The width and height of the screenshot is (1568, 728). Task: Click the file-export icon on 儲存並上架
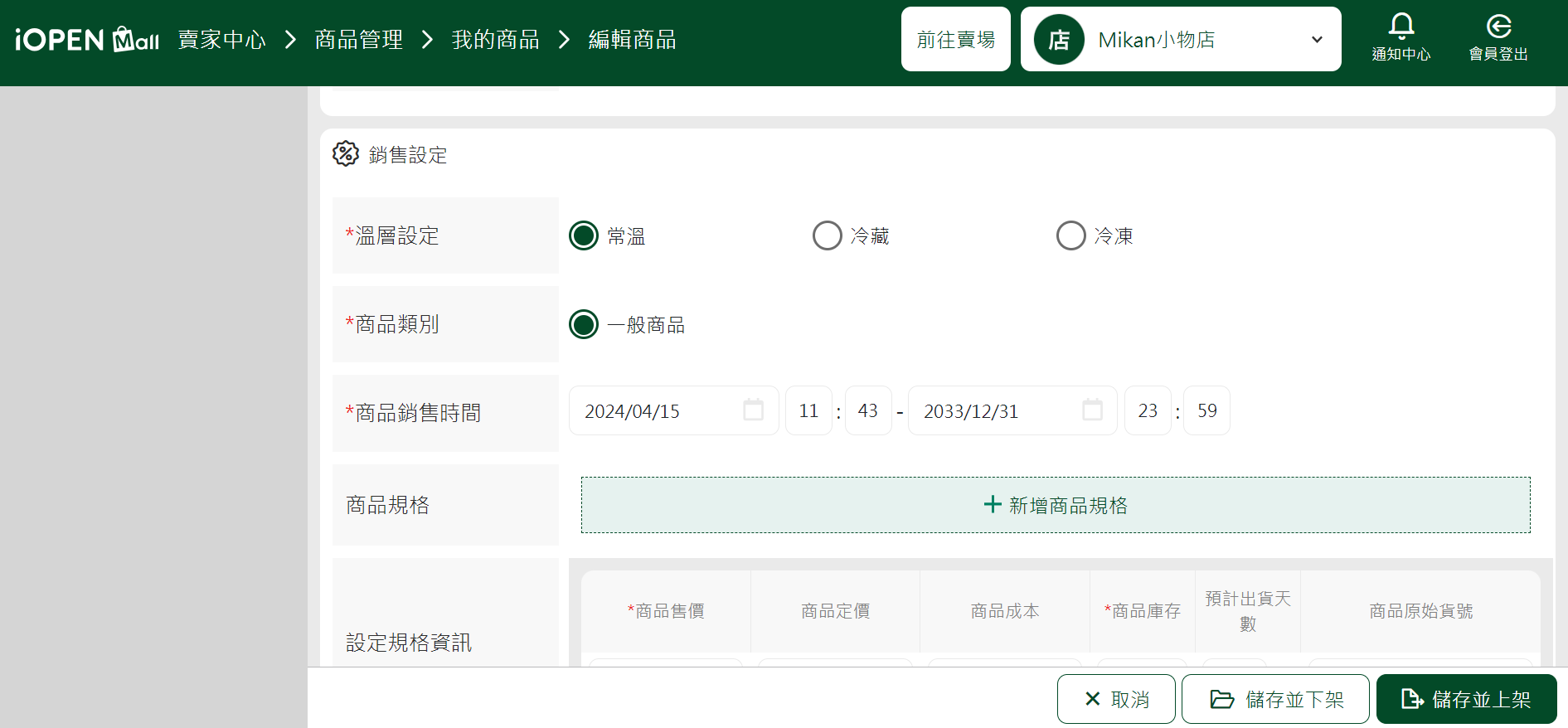(x=1412, y=699)
